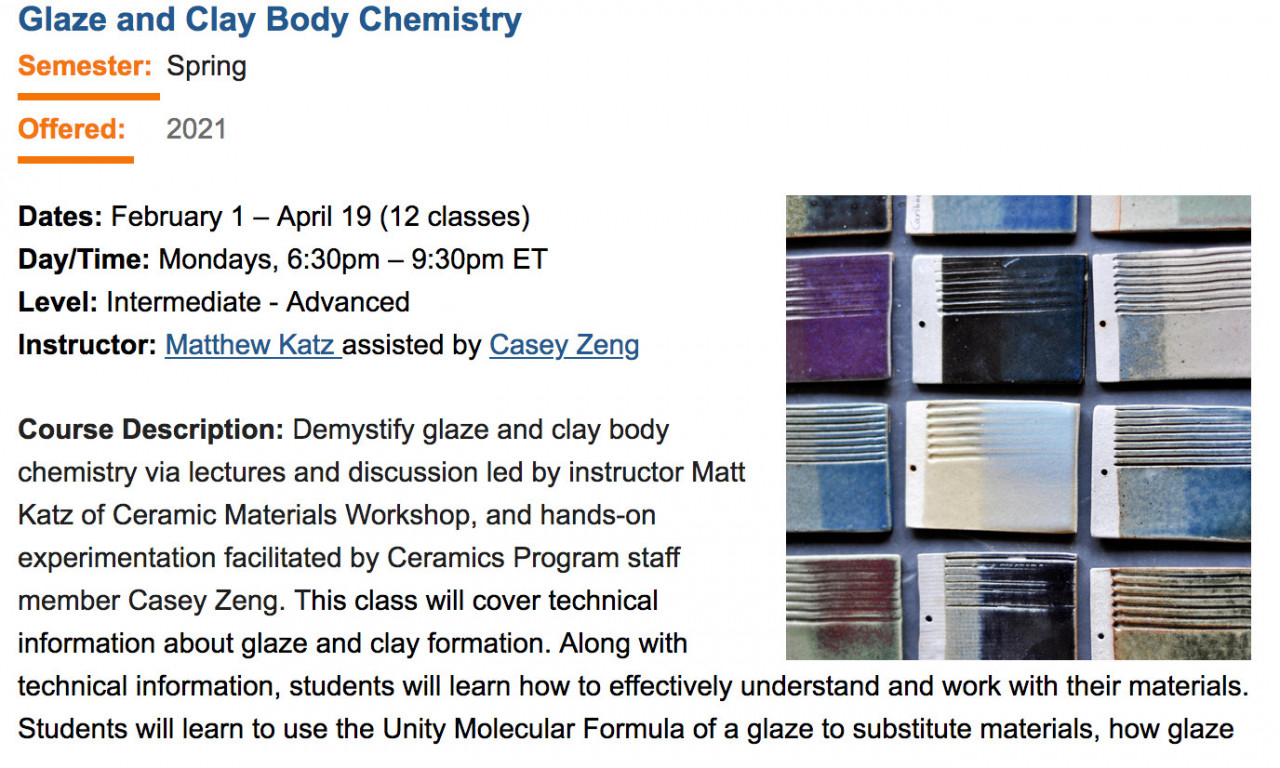This screenshot has width=1280, height=768.
Task: Select the orange Semester label
Action: point(85,67)
